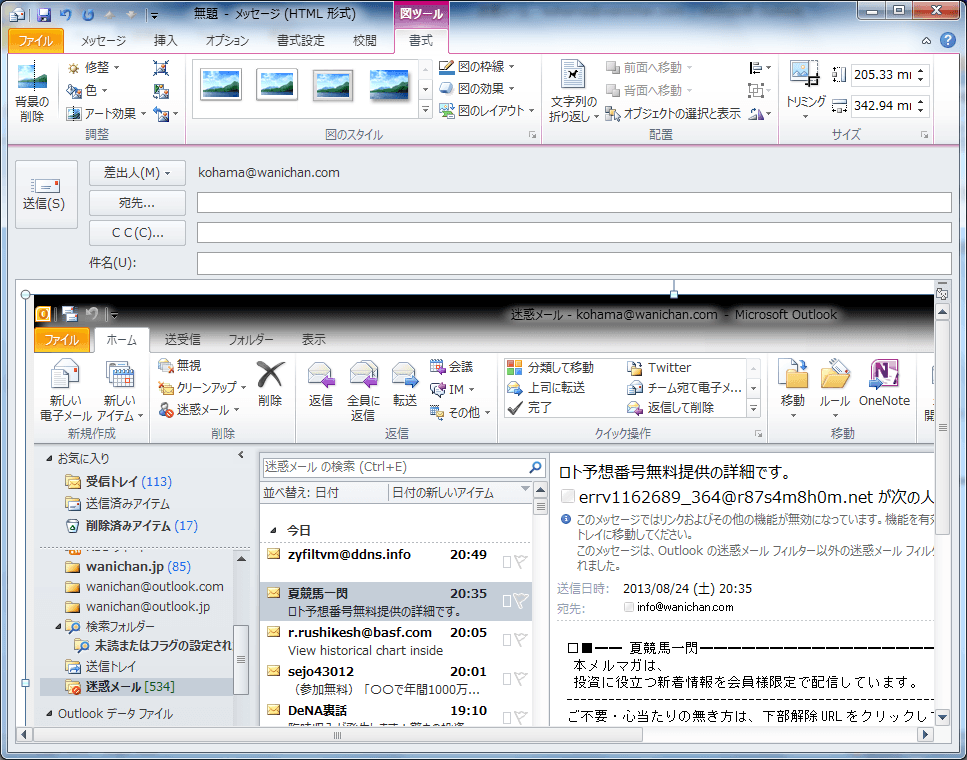Click the Save icon in quick access toolbar
Viewport: 967px width, 760px height.
point(43,14)
